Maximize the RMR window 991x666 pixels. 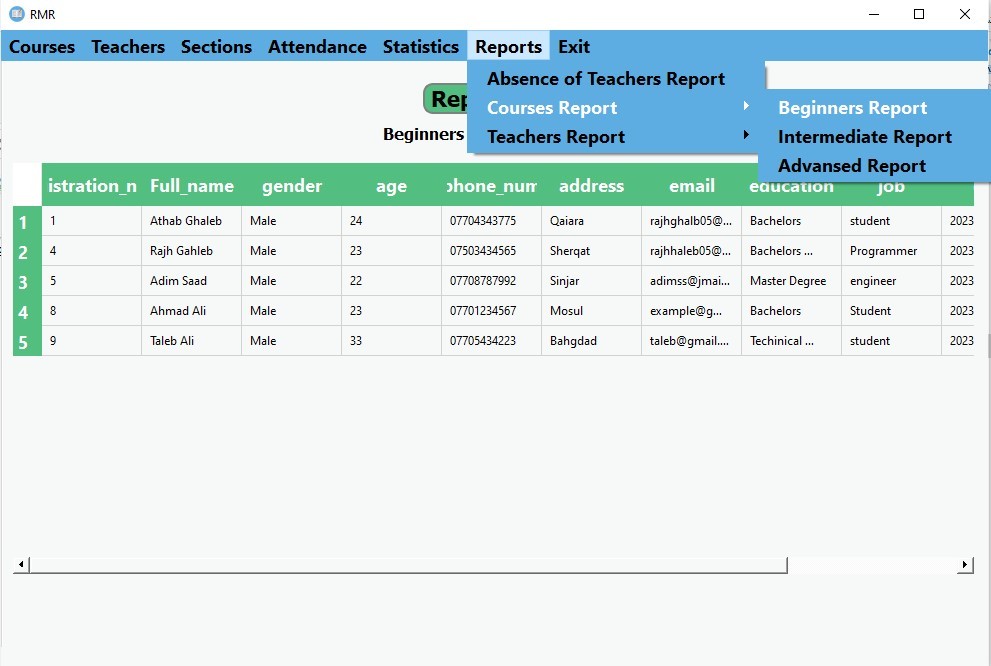click(x=919, y=14)
